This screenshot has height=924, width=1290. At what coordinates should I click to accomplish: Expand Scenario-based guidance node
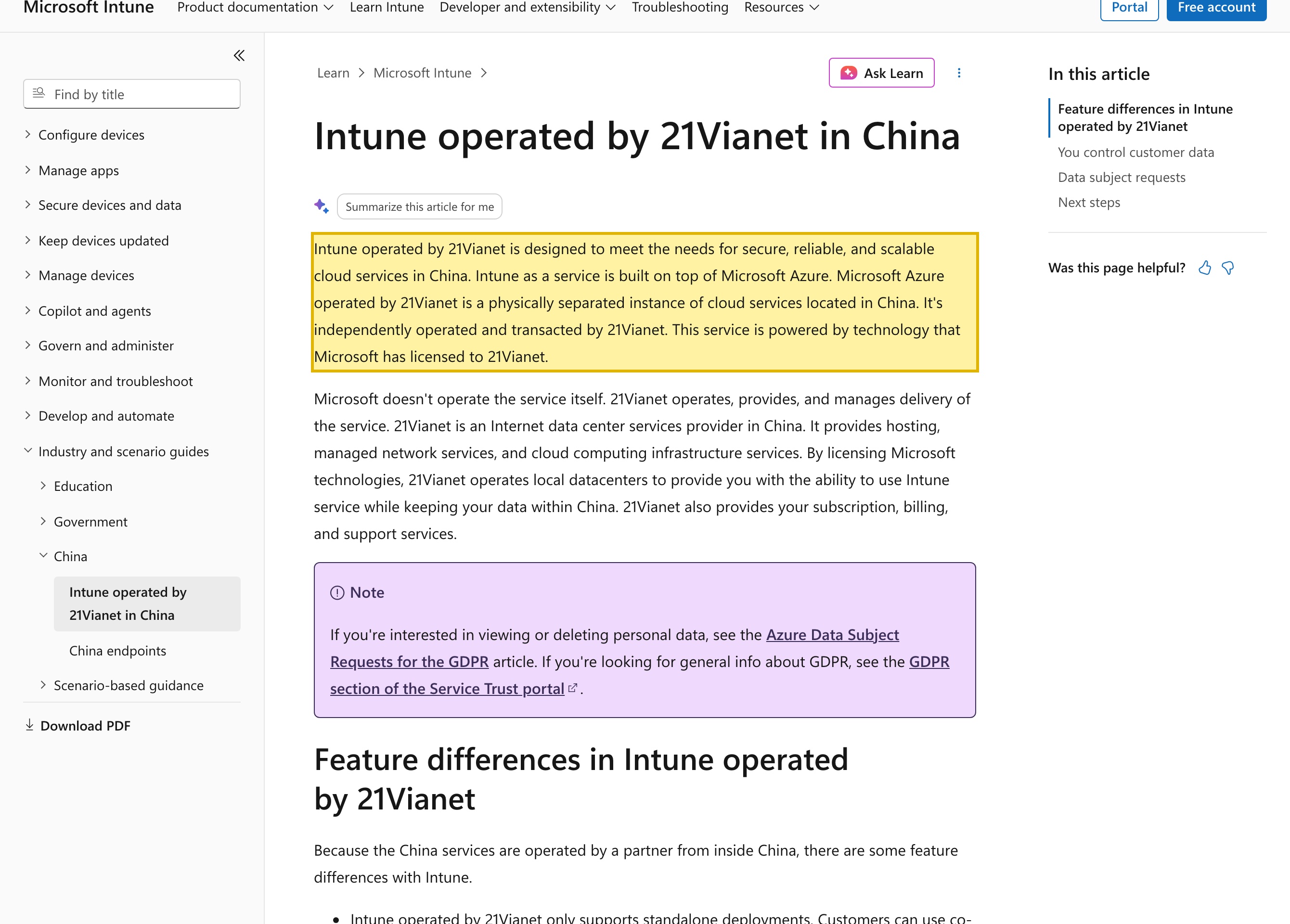coord(122,685)
